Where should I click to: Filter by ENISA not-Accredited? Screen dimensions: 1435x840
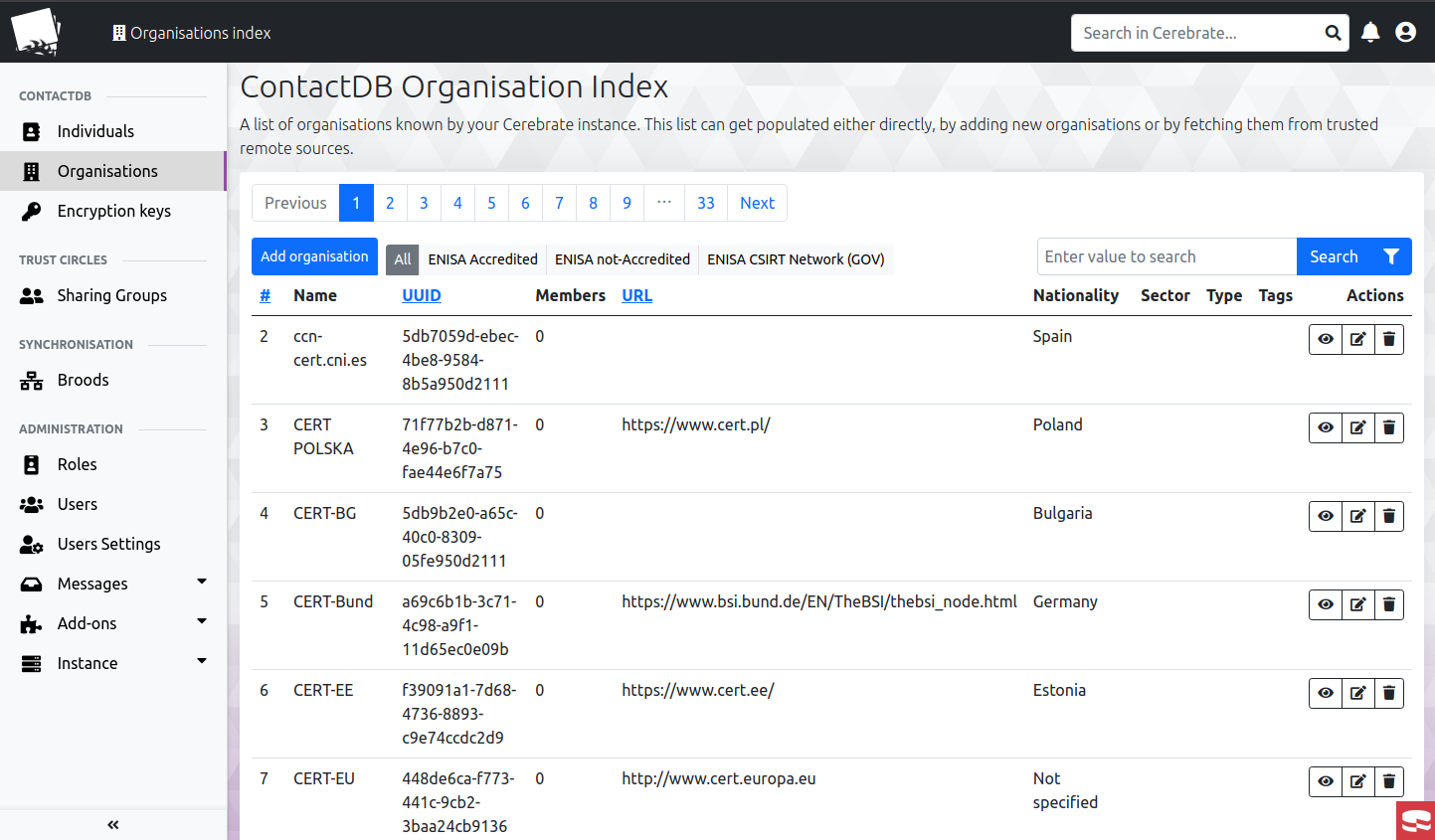tap(623, 259)
